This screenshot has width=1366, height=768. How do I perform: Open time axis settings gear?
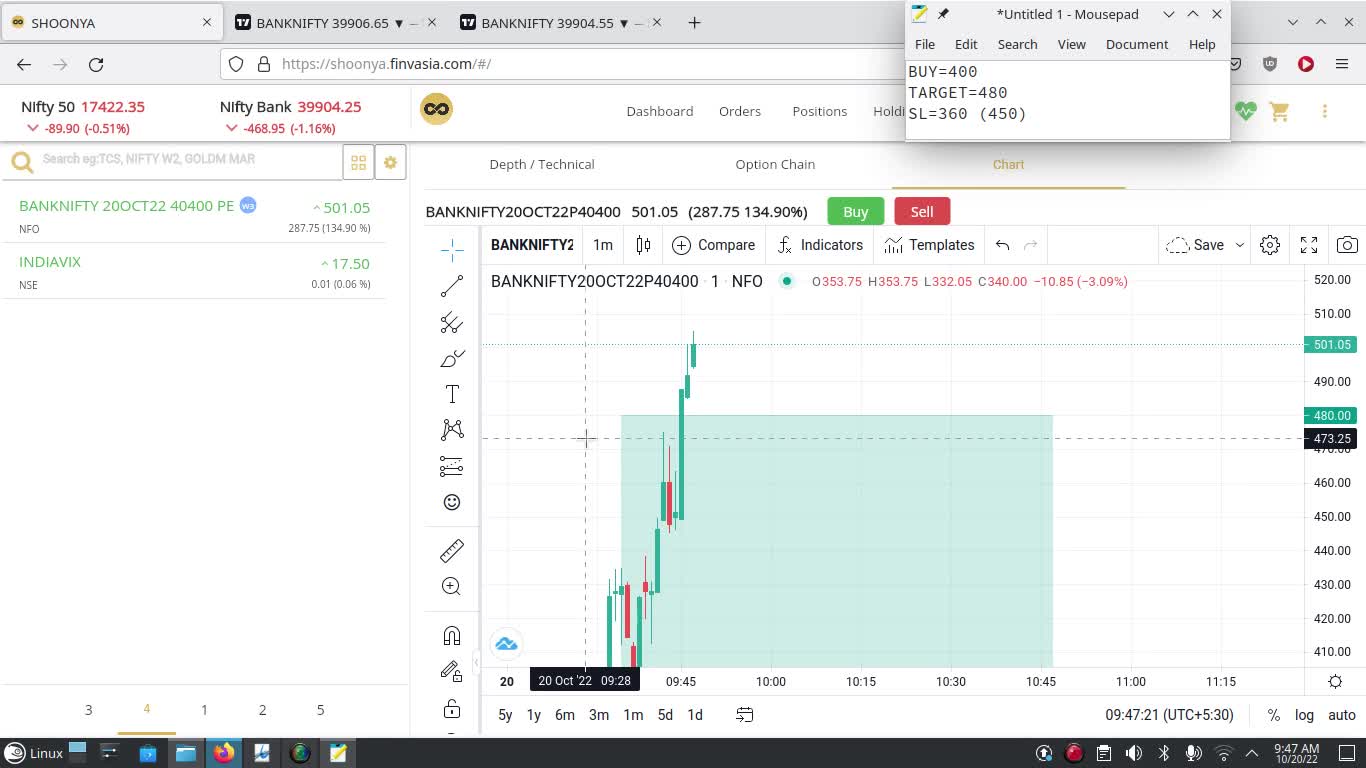click(1335, 682)
